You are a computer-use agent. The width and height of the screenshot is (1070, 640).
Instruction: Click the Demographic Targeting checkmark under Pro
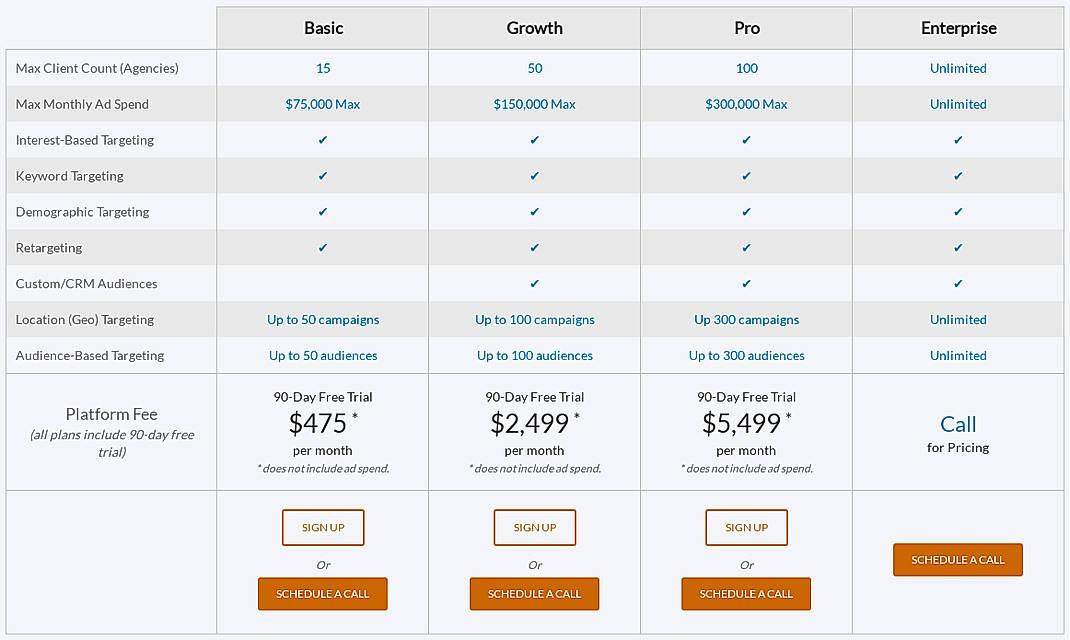tap(746, 212)
